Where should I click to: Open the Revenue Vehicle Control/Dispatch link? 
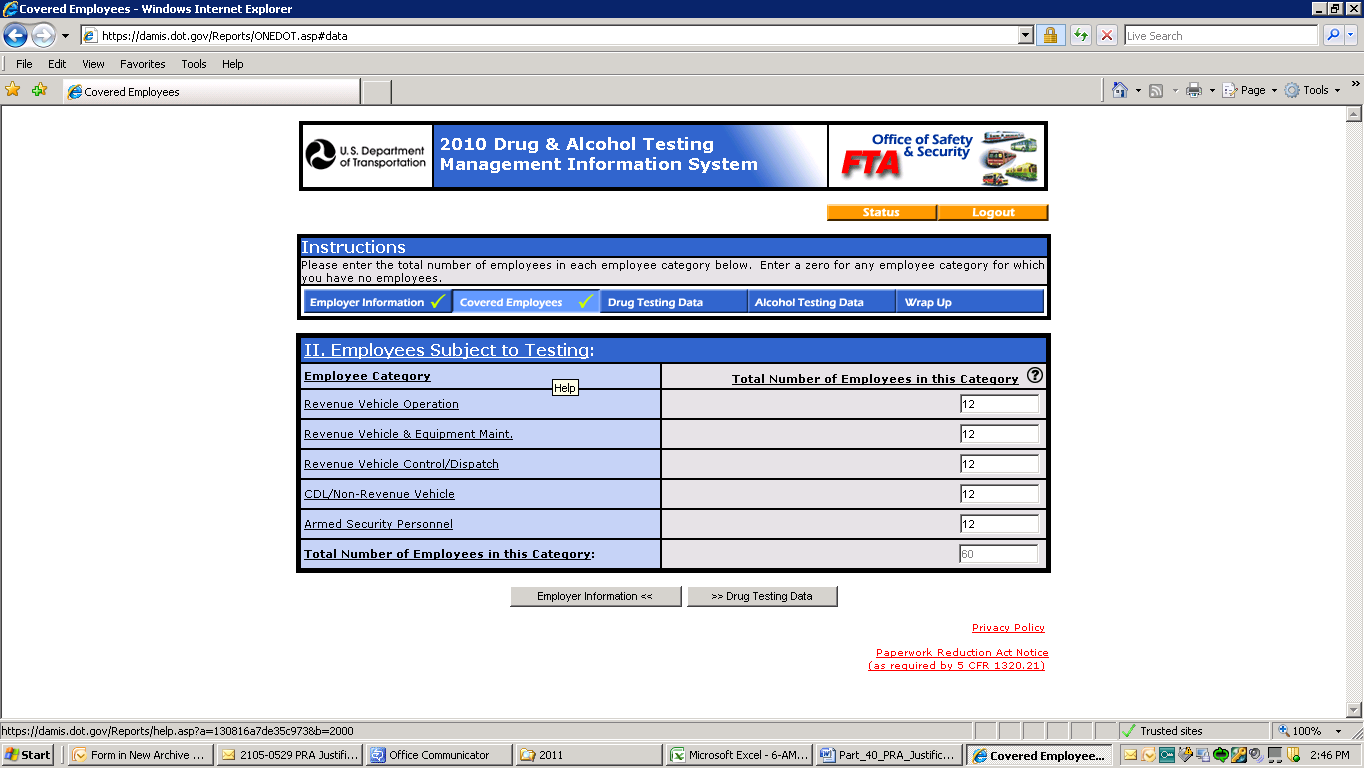(x=401, y=464)
